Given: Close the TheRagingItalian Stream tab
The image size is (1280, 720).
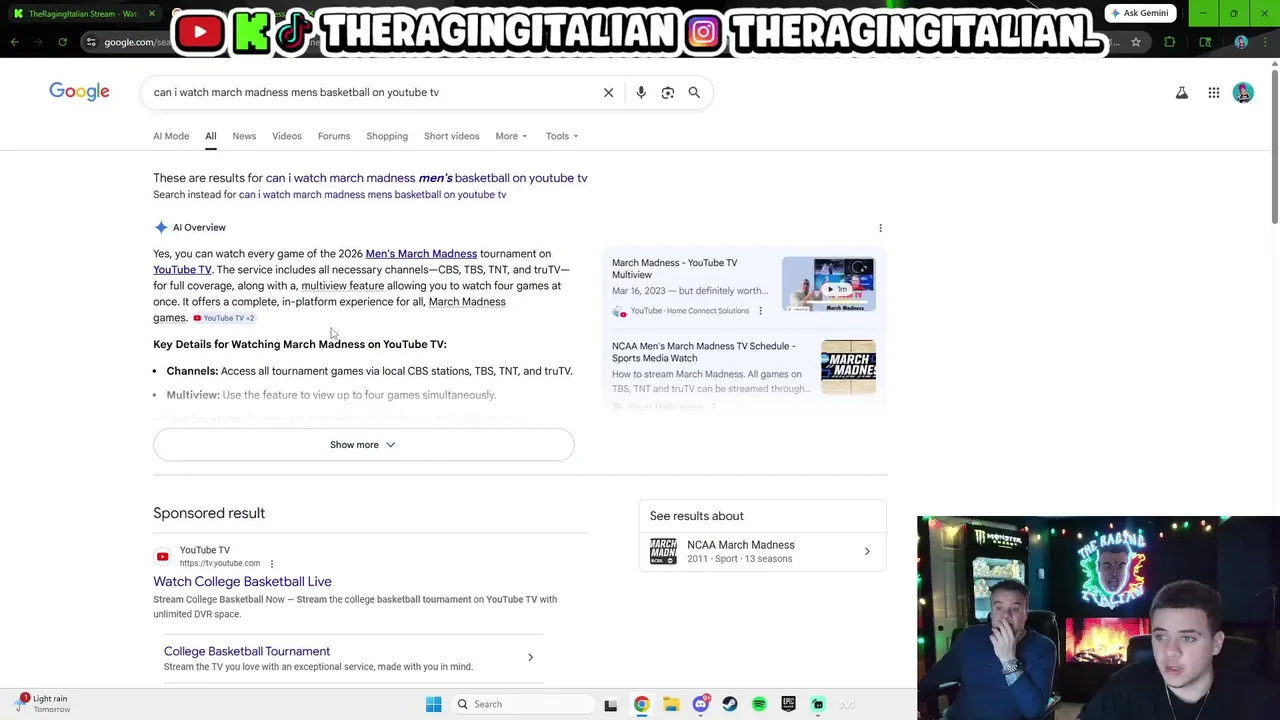Looking at the screenshot, I should [152, 14].
